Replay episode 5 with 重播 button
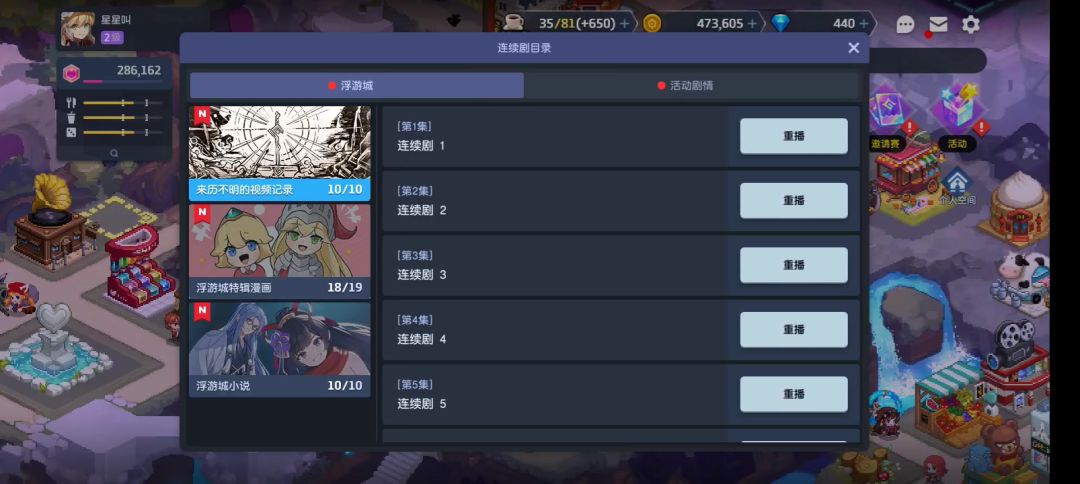The height and width of the screenshot is (484, 1080). 793,394
